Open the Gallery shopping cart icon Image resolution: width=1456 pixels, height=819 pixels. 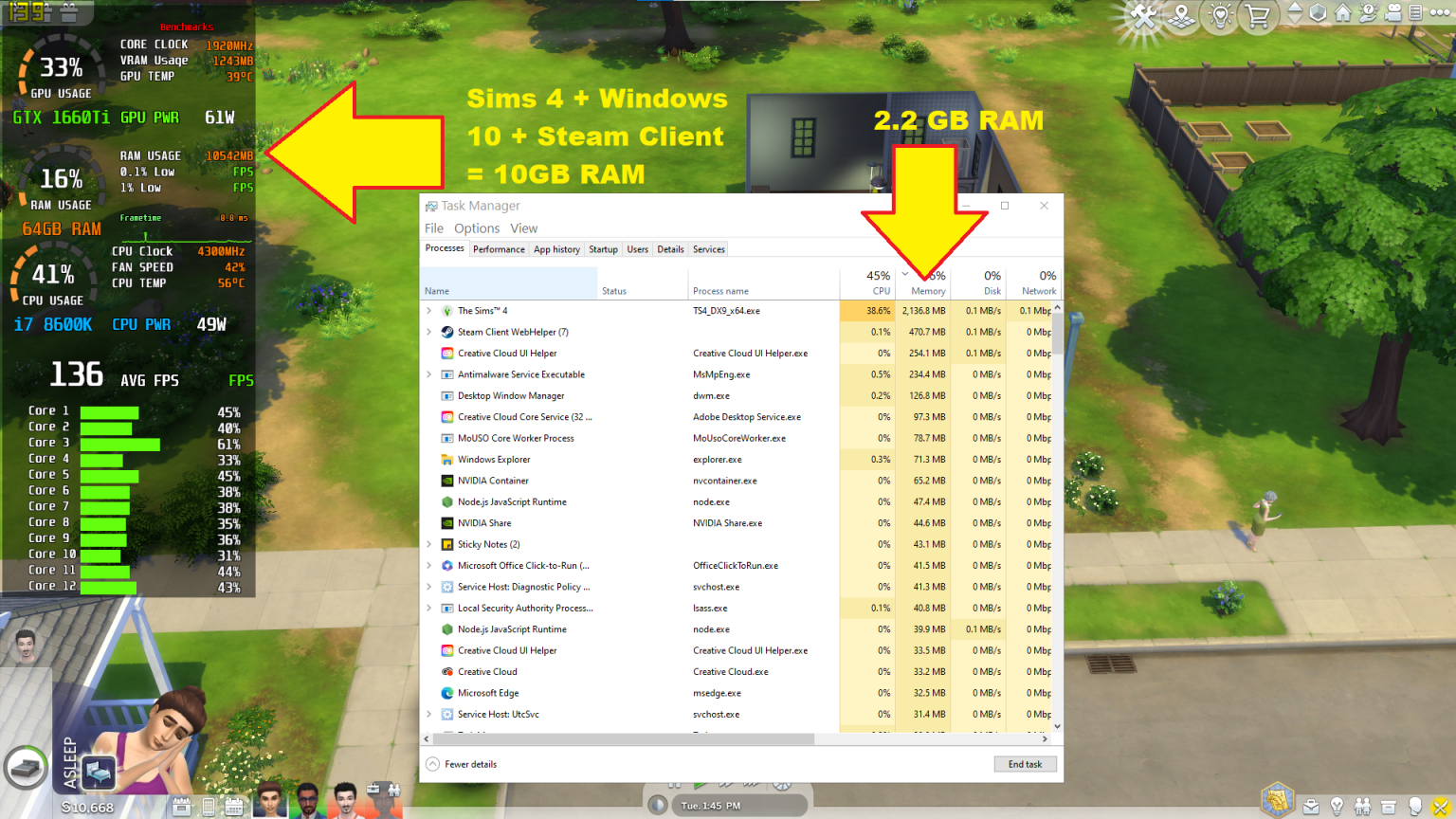coord(1256,14)
